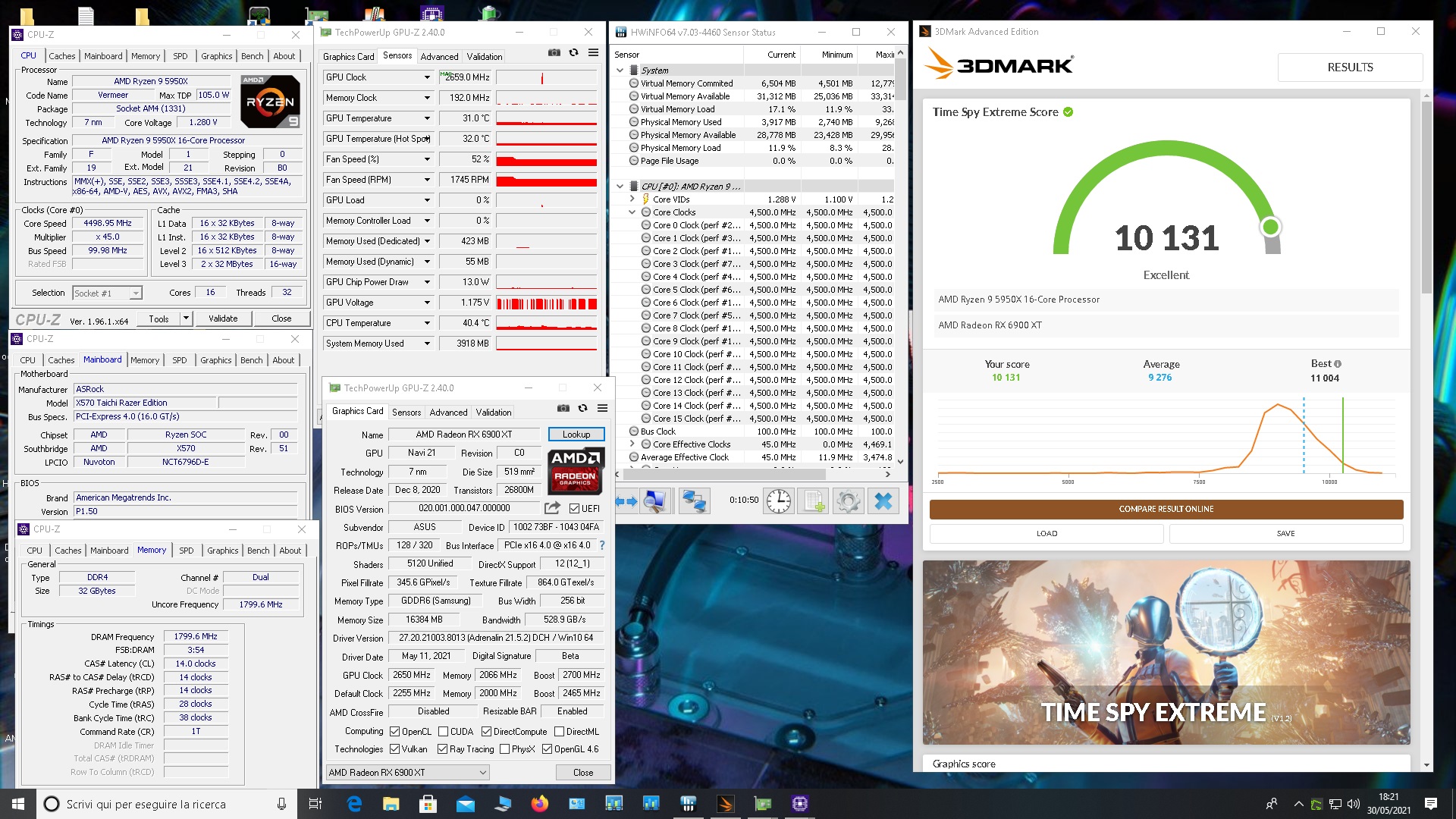Screen dimensions: 1456x819
Task: Click the HWiNFO blue X close-sensors icon
Action: pyautogui.click(x=883, y=500)
